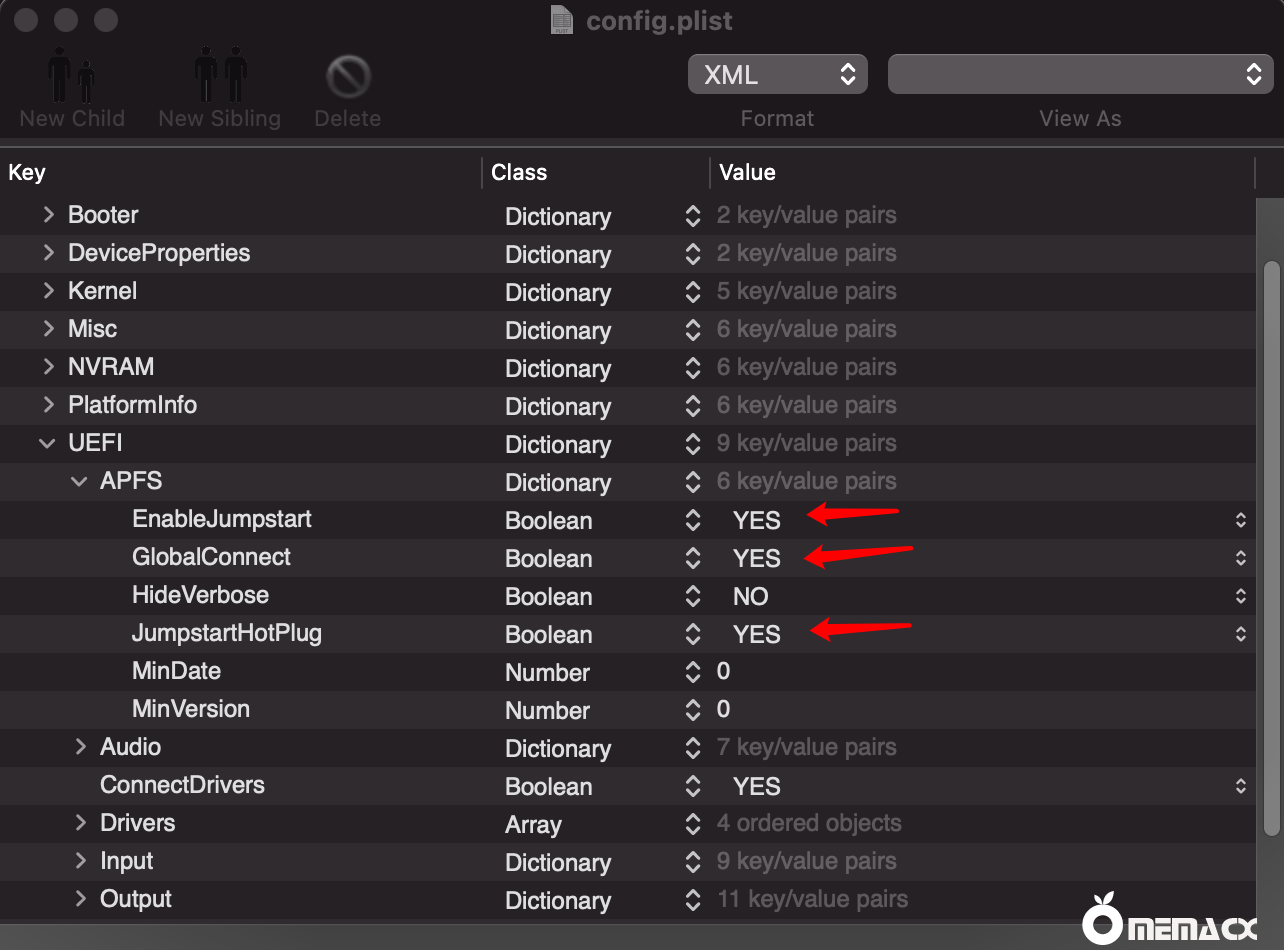This screenshot has height=950, width=1284.
Task: Open the View As dropdown
Action: pyautogui.click(x=1079, y=75)
